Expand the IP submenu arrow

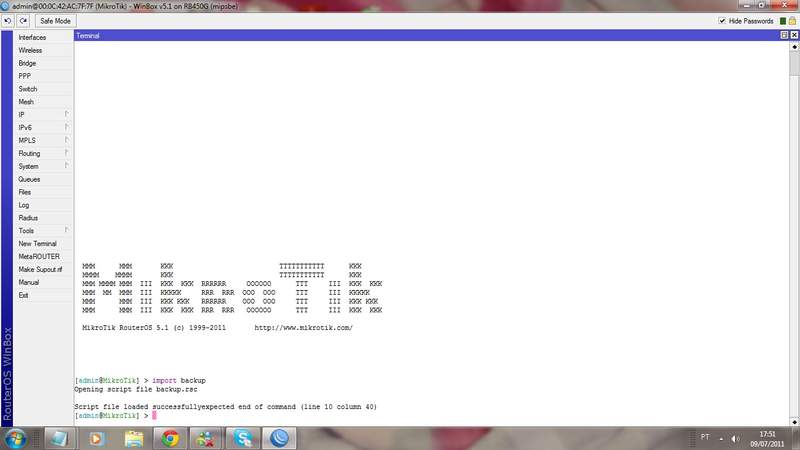[67, 114]
